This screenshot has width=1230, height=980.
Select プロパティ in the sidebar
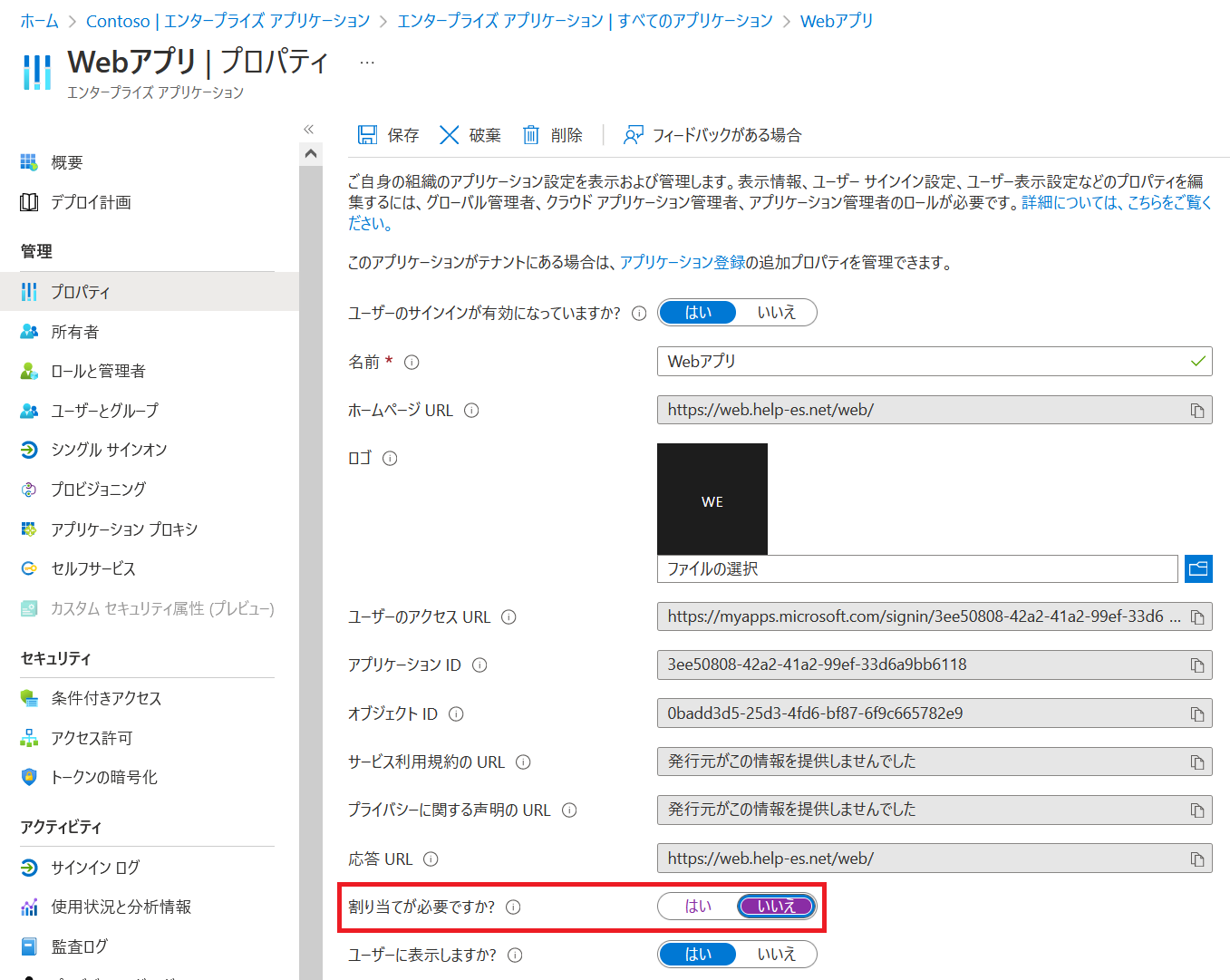click(150, 292)
